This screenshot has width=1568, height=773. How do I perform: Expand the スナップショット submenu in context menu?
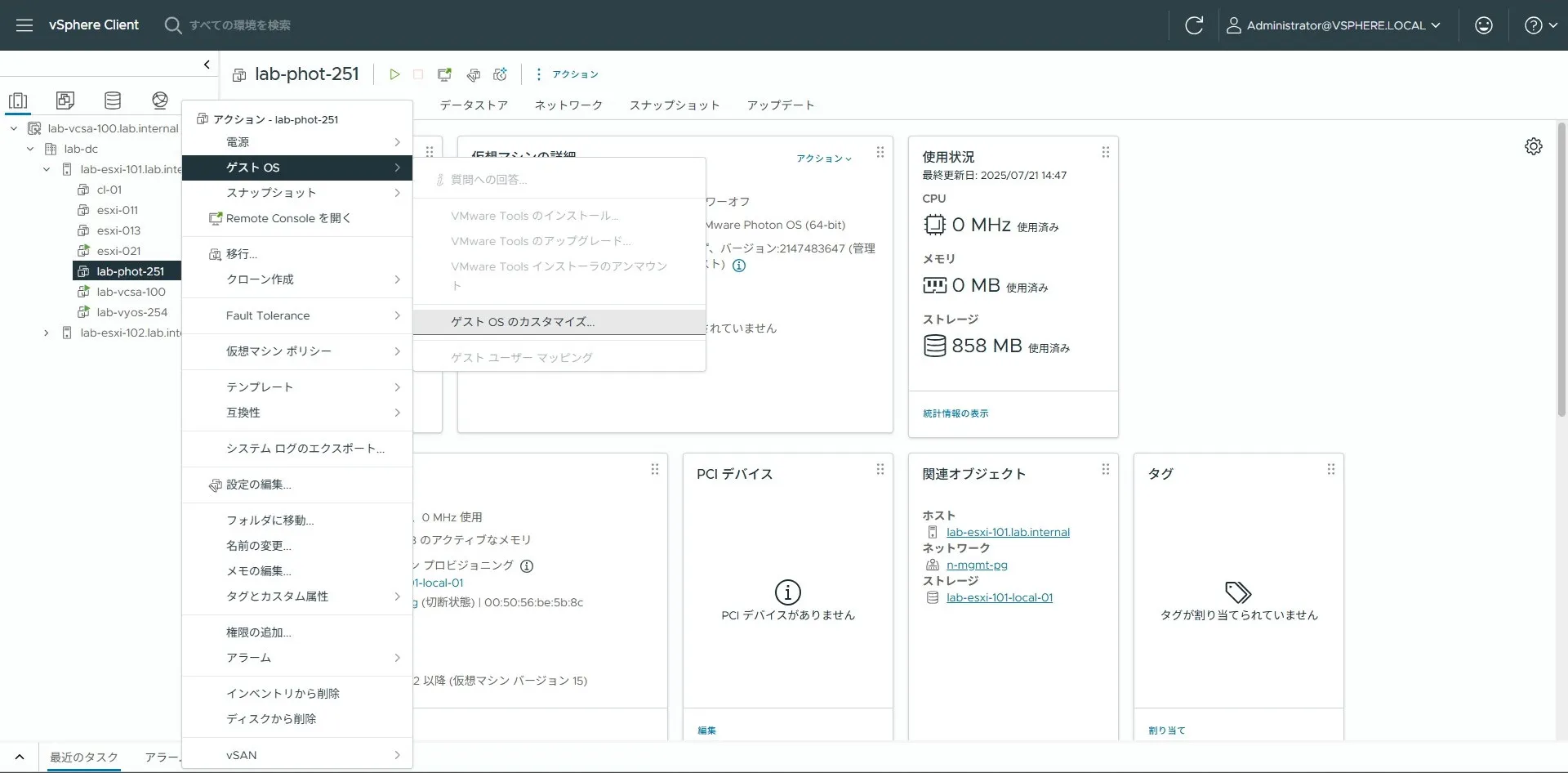tap(297, 193)
